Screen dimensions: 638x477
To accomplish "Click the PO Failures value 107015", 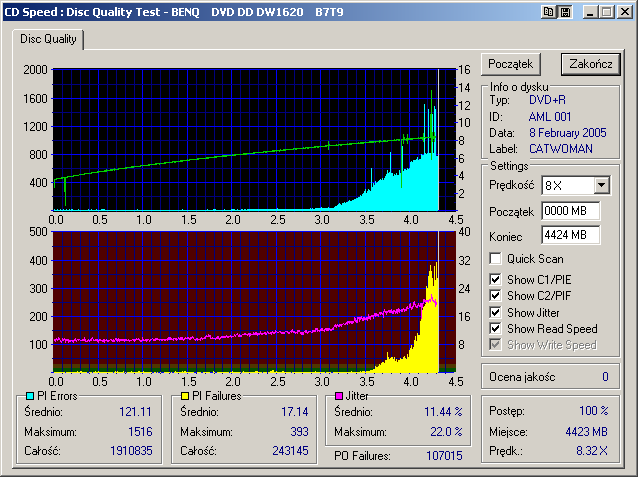I will tap(444, 456).
